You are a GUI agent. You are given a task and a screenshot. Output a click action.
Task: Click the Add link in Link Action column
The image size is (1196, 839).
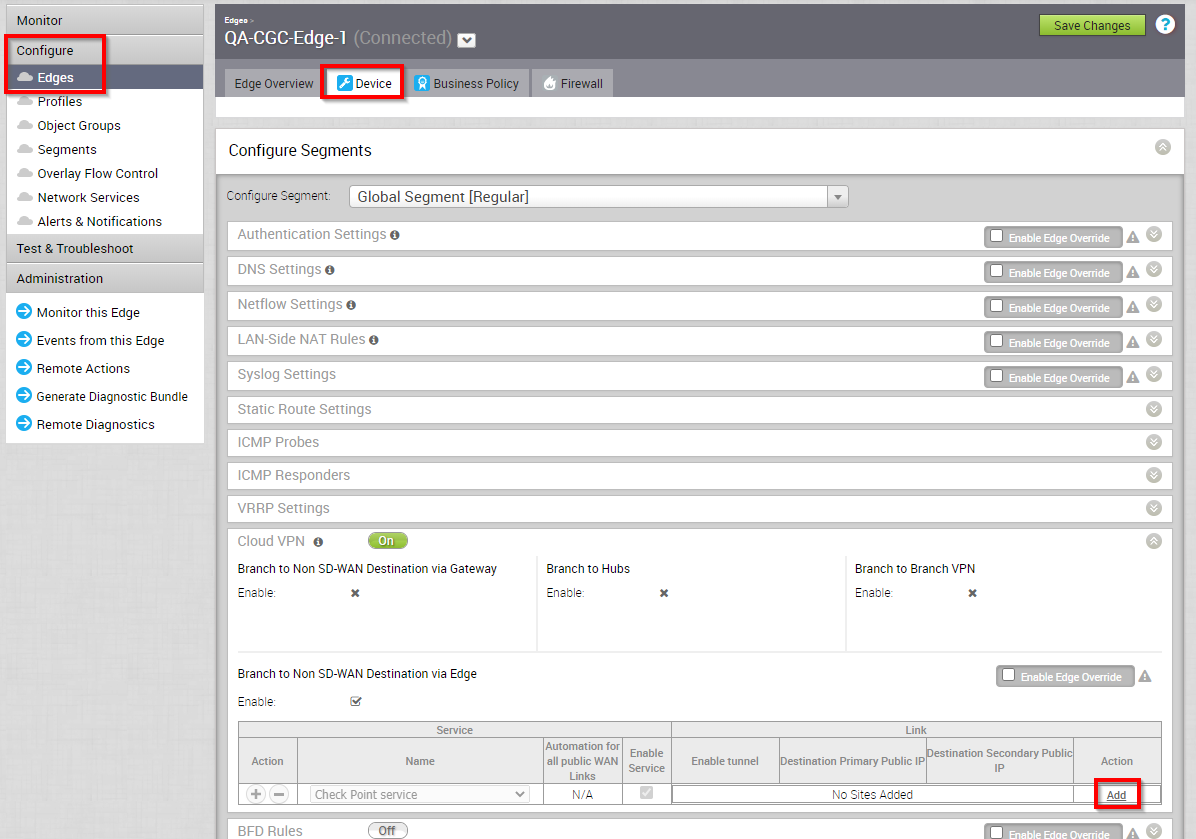[1116, 795]
